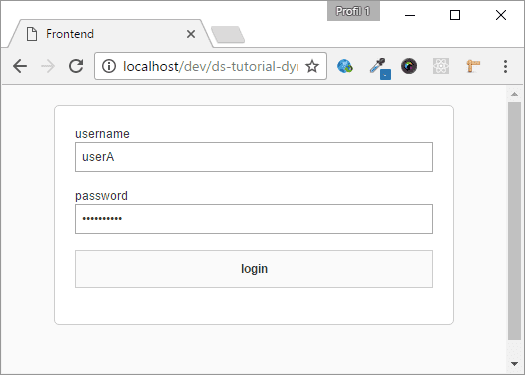Open the Profil 1 profile switcher
Viewport: 525px width, 375px height.
pyautogui.click(x=353, y=11)
